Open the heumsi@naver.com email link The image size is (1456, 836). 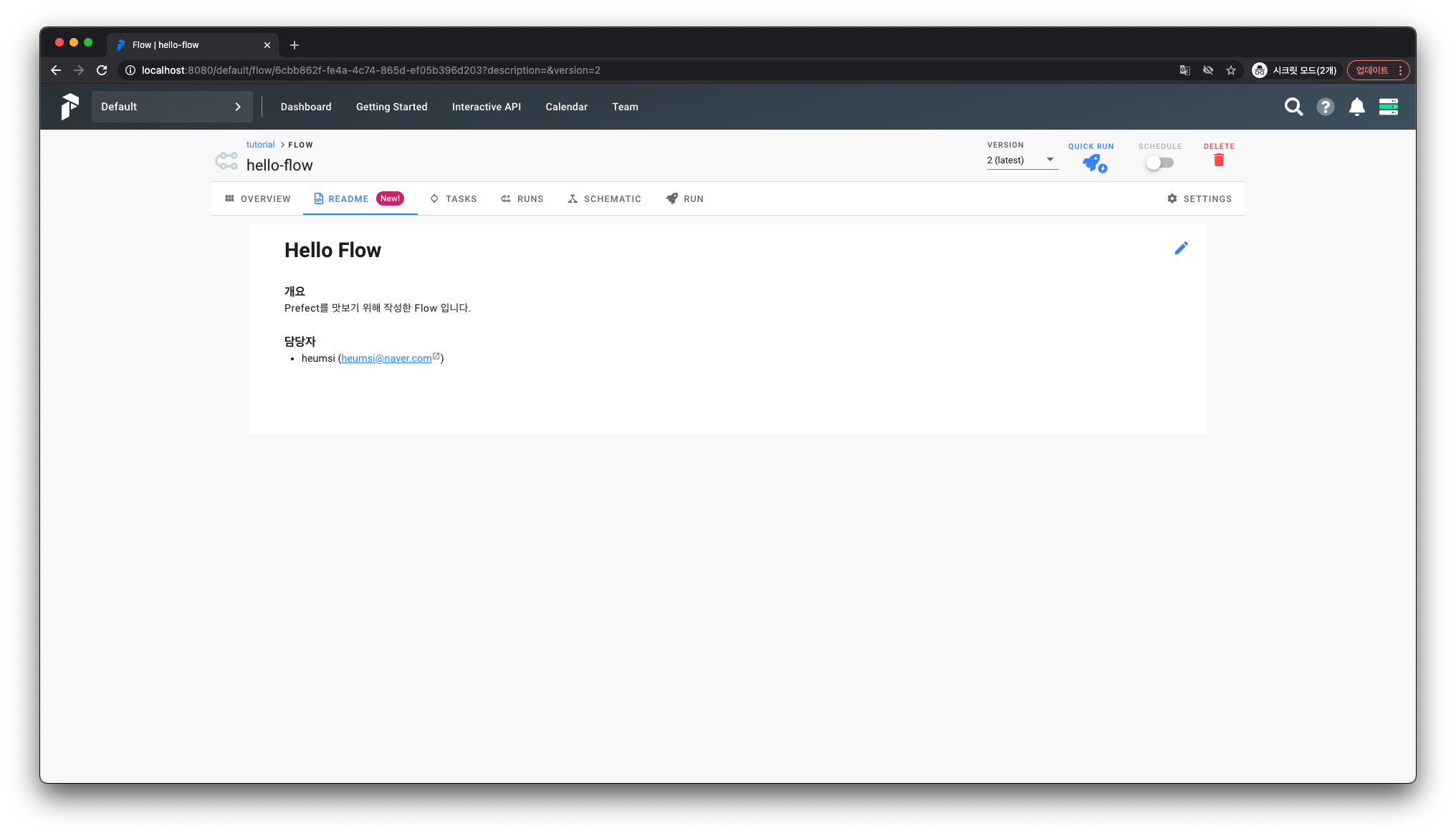point(386,358)
